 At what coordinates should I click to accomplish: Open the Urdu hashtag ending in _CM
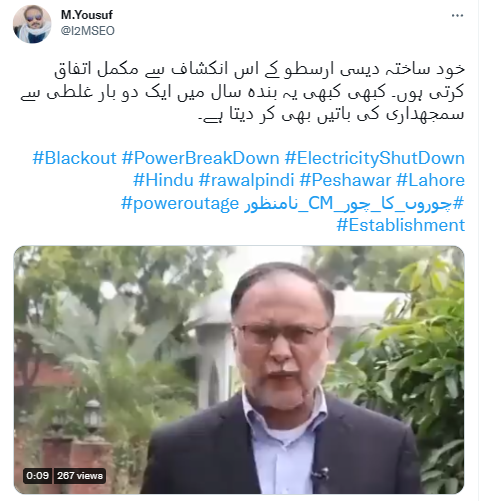(354, 203)
